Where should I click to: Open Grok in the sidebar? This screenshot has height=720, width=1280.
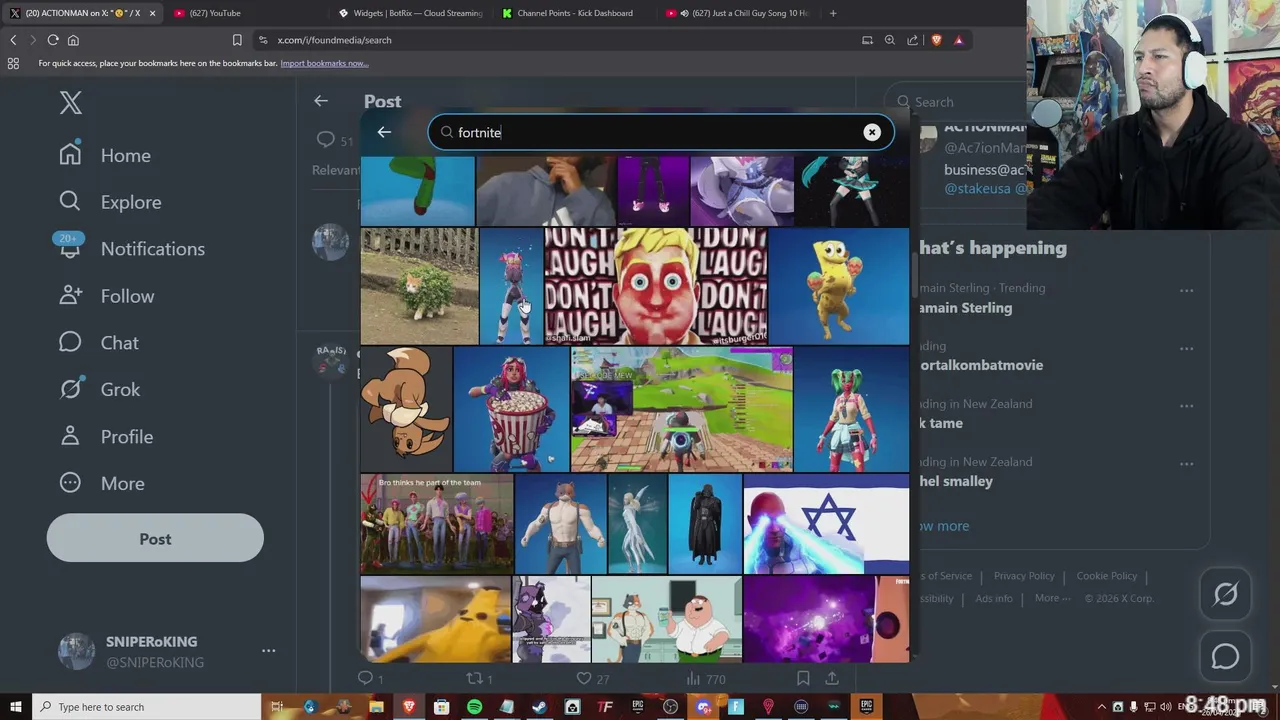pyautogui.click(x=99, y=389)
